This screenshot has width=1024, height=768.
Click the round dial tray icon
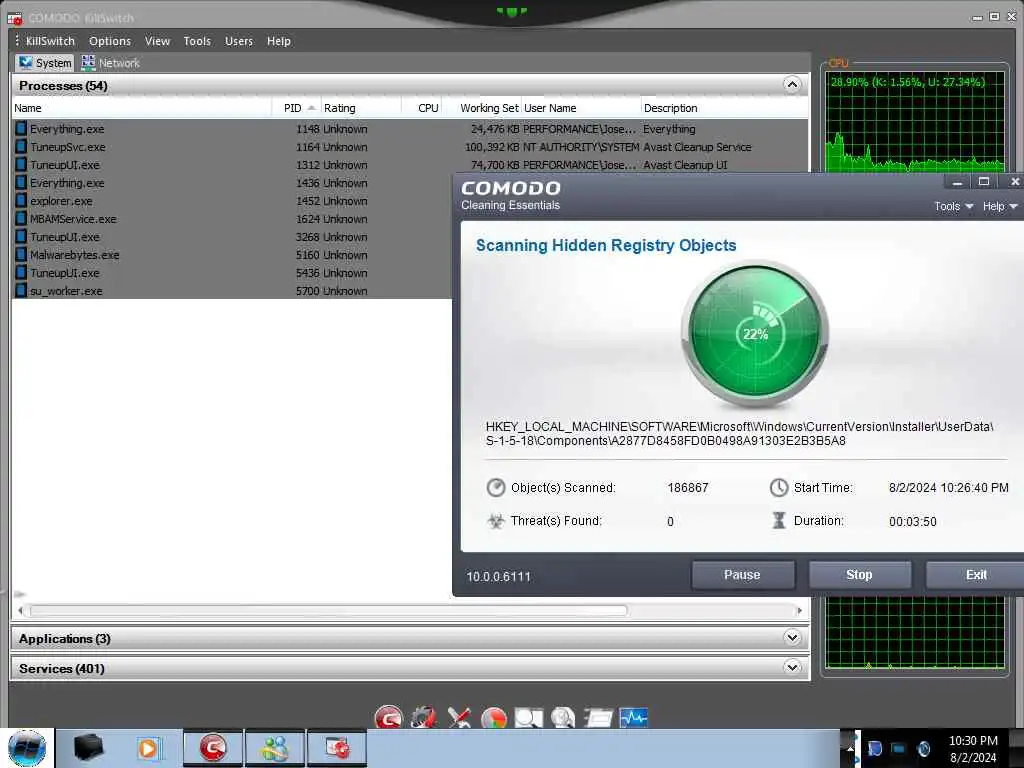(x=924, y=748)
